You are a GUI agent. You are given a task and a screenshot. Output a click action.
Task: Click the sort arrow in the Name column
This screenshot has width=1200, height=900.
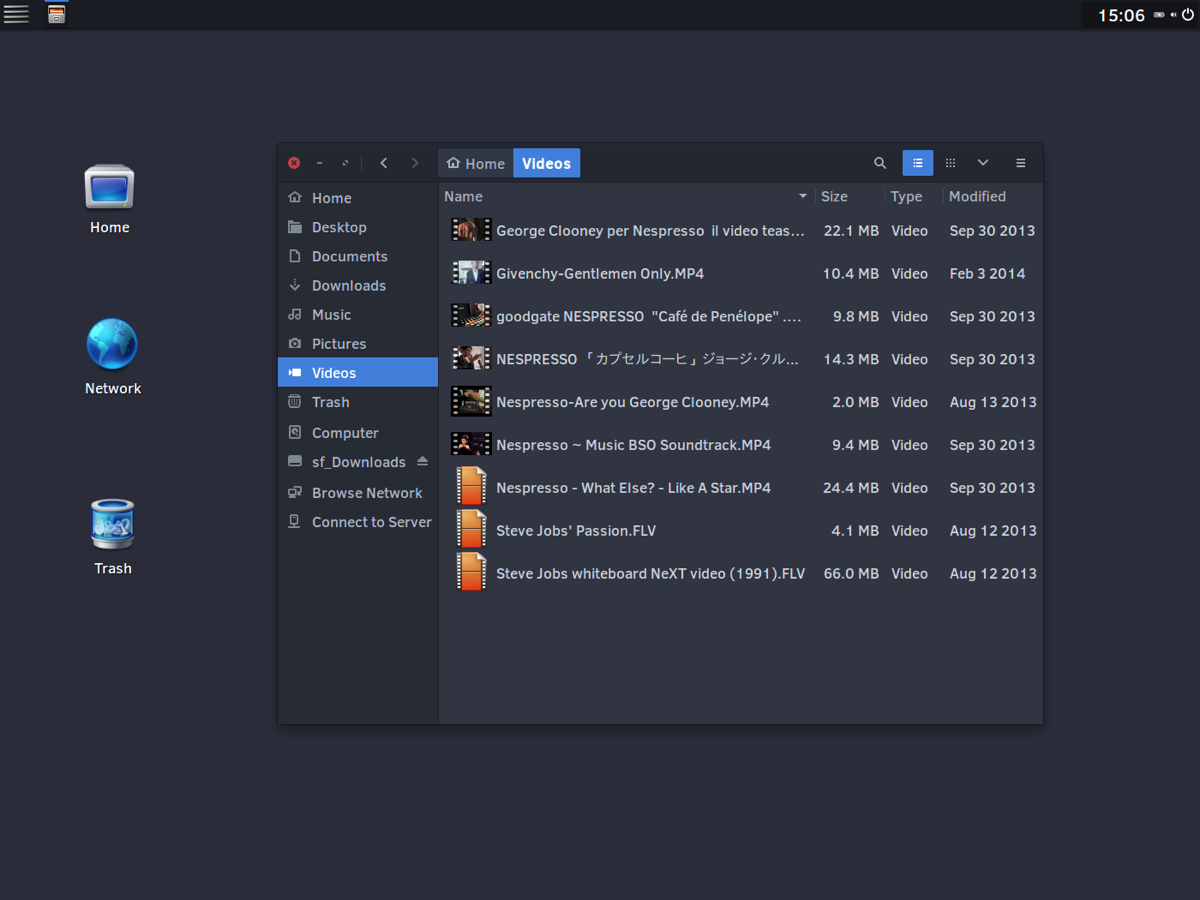click(803, 197)
